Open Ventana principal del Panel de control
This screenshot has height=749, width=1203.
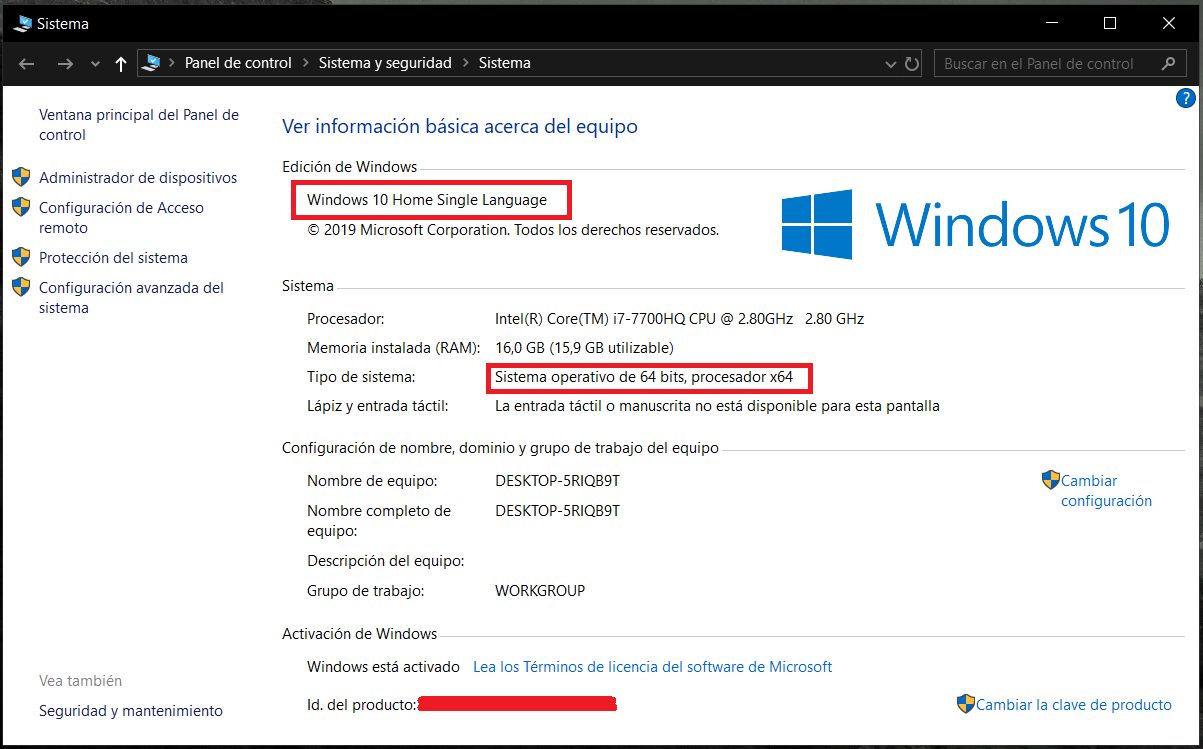point(139,125)
